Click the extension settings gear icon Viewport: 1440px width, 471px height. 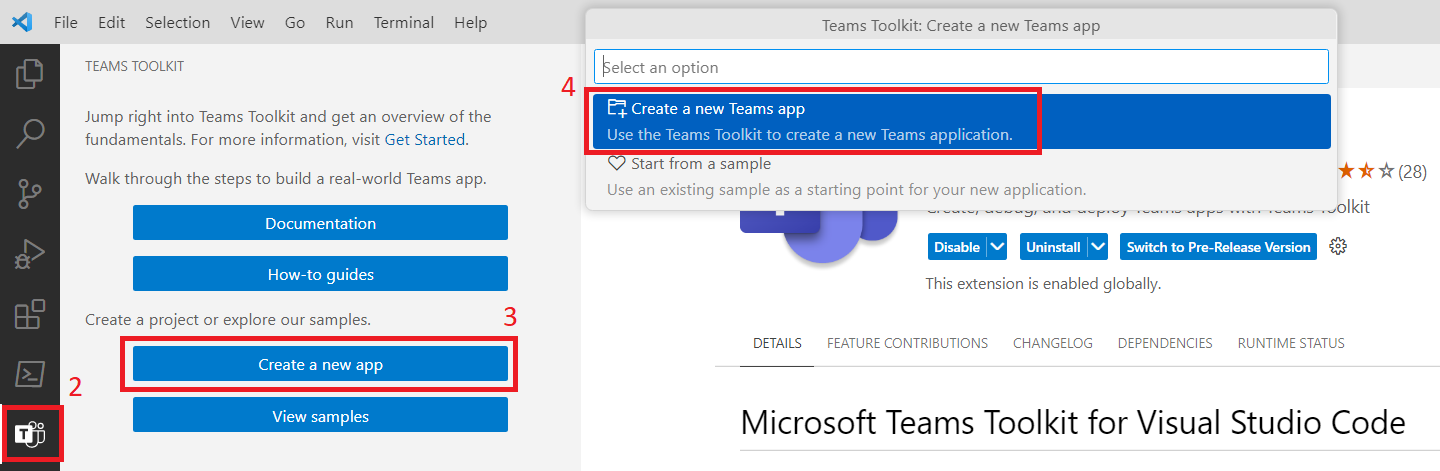pyautogui.click(x=1338, y=247)
